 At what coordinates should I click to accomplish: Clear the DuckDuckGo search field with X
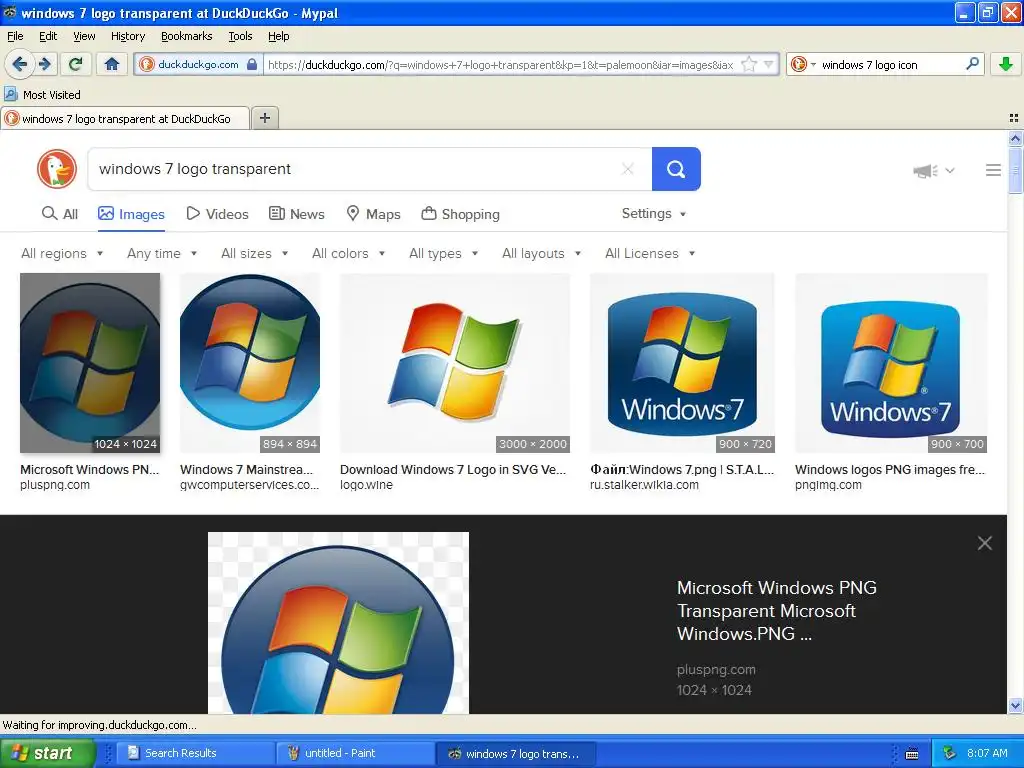(x=628, y=169)
